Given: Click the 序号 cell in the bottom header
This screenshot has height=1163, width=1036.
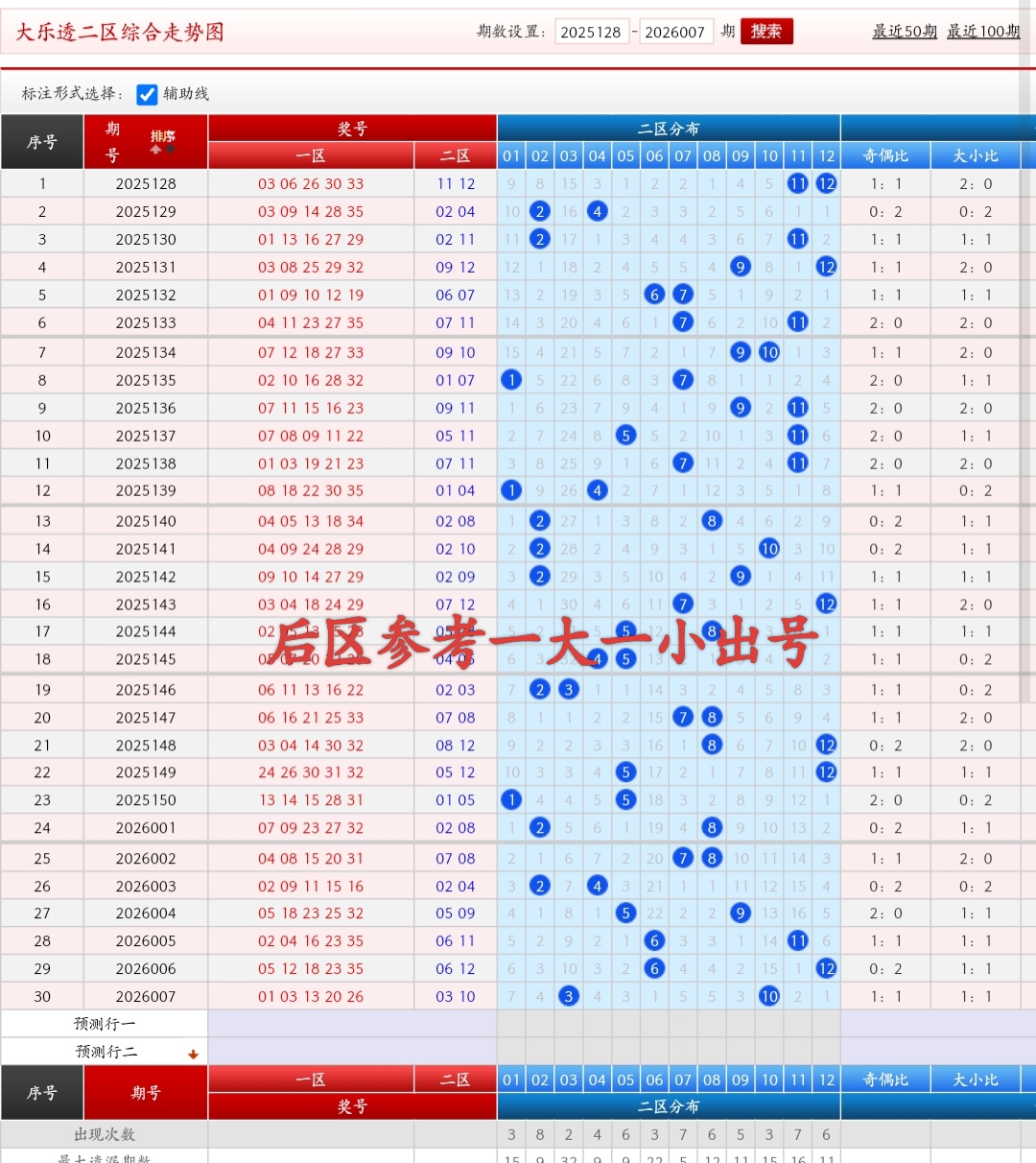Looking at the screenshot, I should coord(42,1093).
